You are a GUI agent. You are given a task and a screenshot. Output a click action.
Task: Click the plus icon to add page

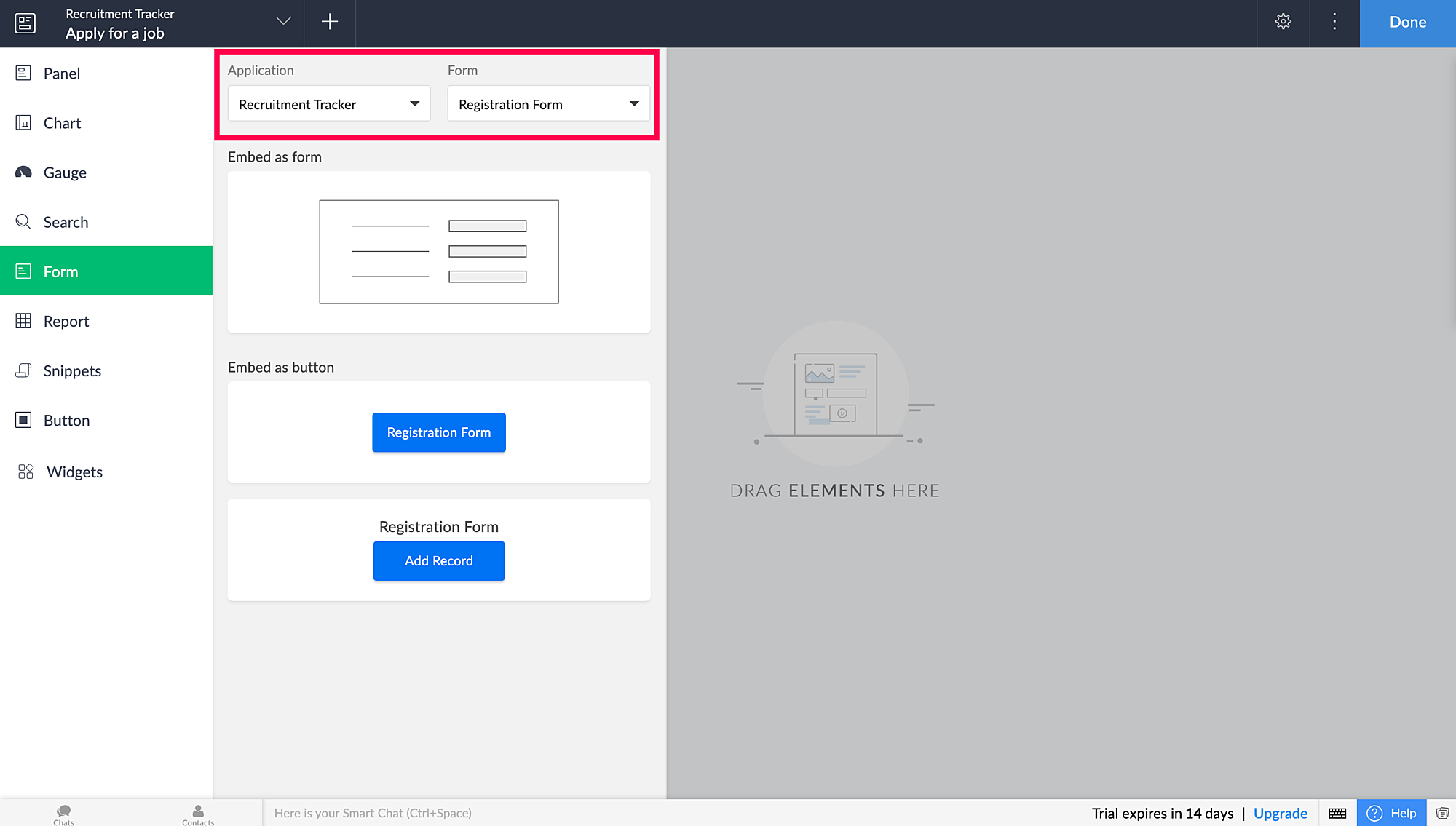pos(330,22)
